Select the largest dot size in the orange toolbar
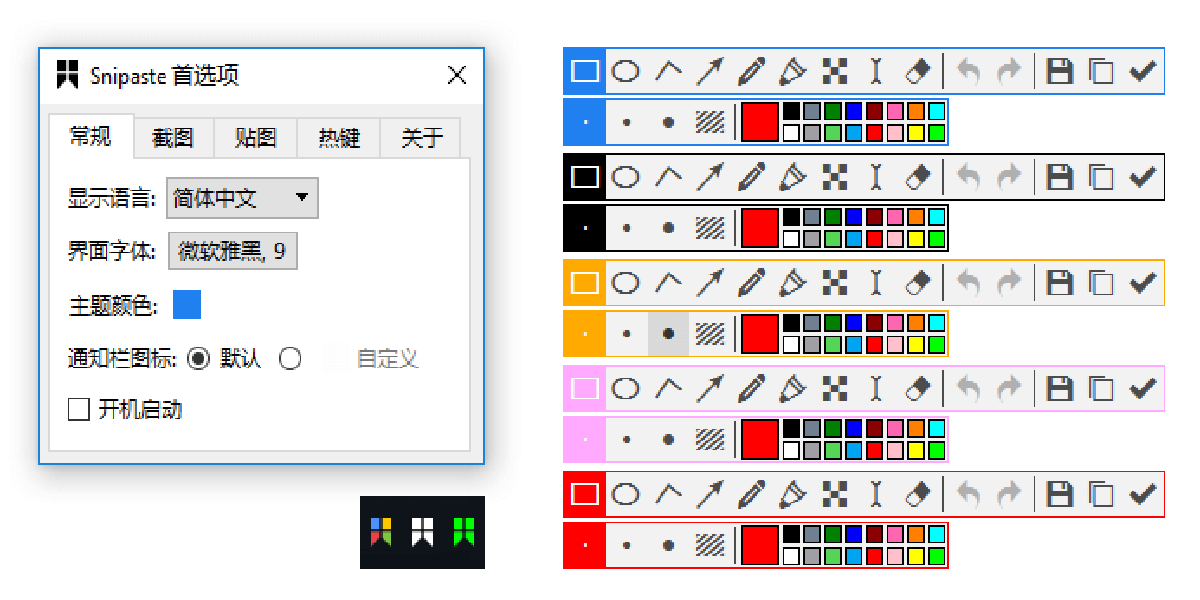Image resolution: width=1200 pixels, height=600 pixels. click(x=668, y=334)
